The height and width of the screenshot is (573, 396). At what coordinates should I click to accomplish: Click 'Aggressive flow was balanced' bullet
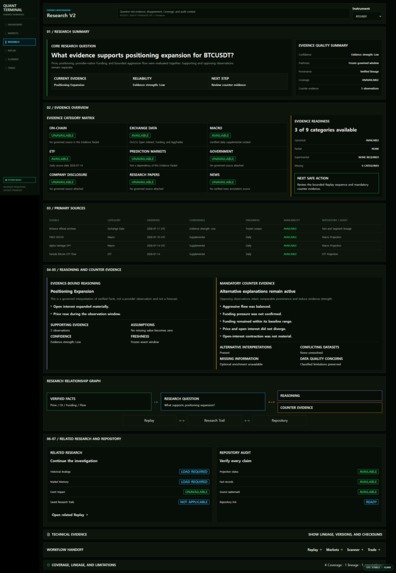click(x=247, y=307)
